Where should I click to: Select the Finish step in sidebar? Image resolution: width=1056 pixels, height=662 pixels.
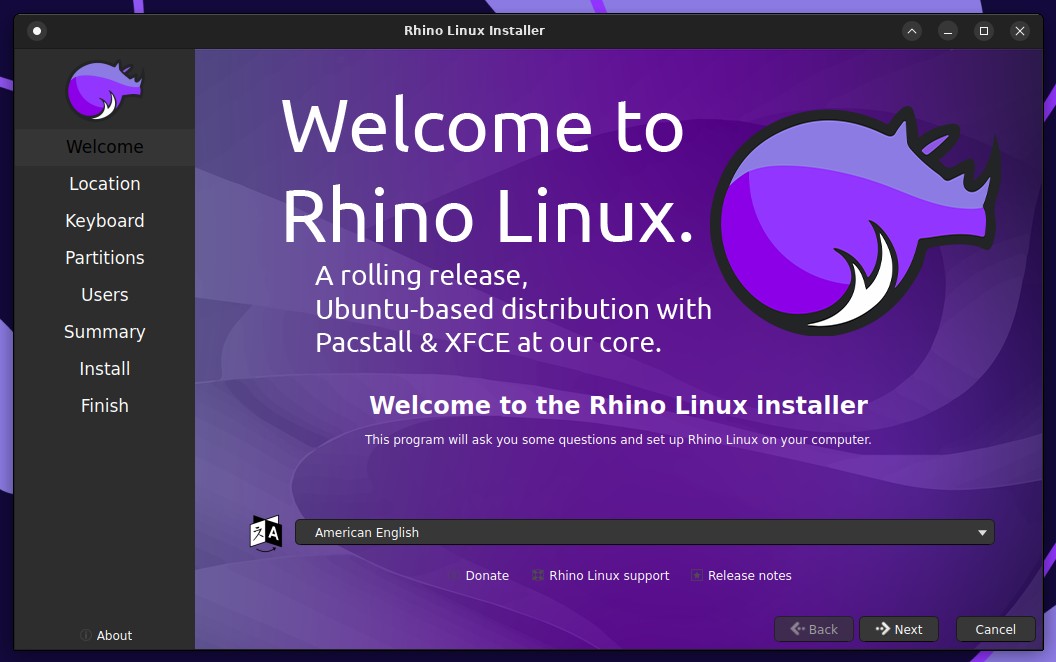104,406
